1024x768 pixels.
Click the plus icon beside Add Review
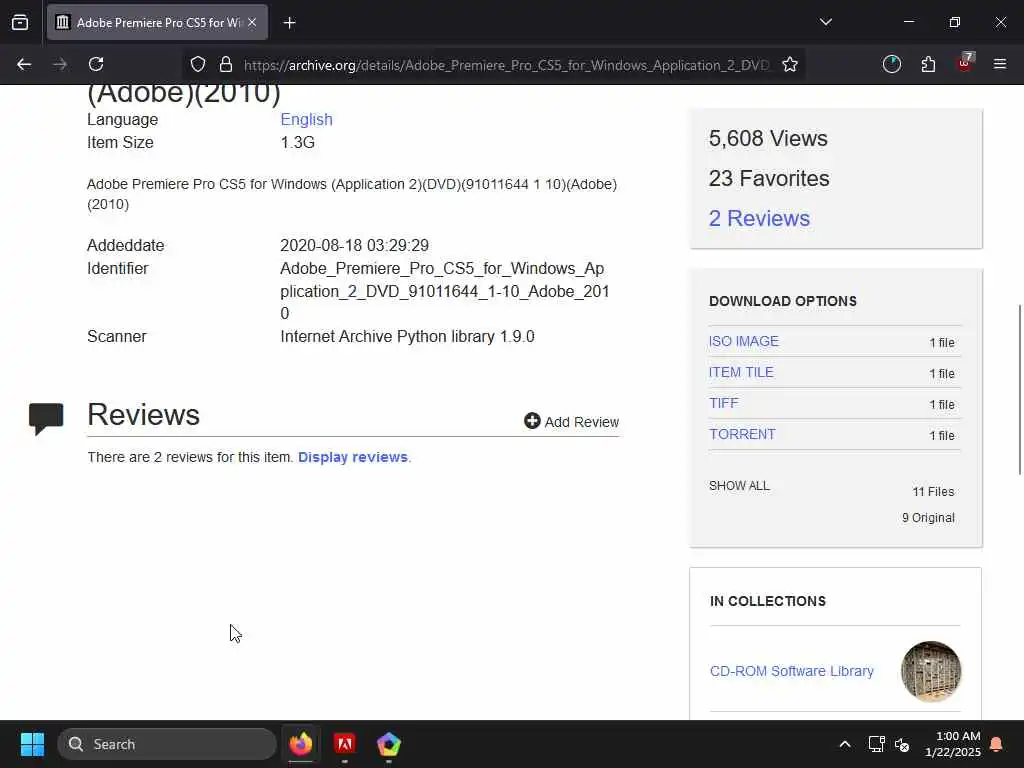point(532,421)
